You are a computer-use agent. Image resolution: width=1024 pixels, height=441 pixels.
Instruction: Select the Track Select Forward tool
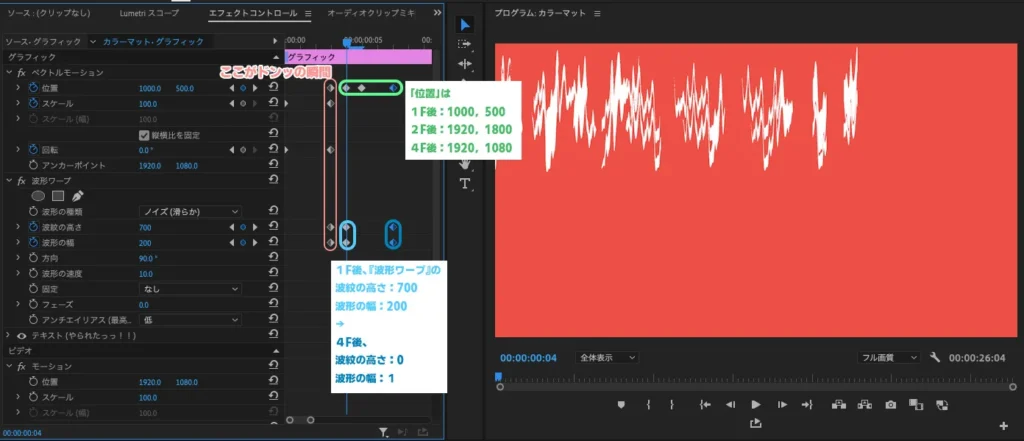click(x=464, y=44)
